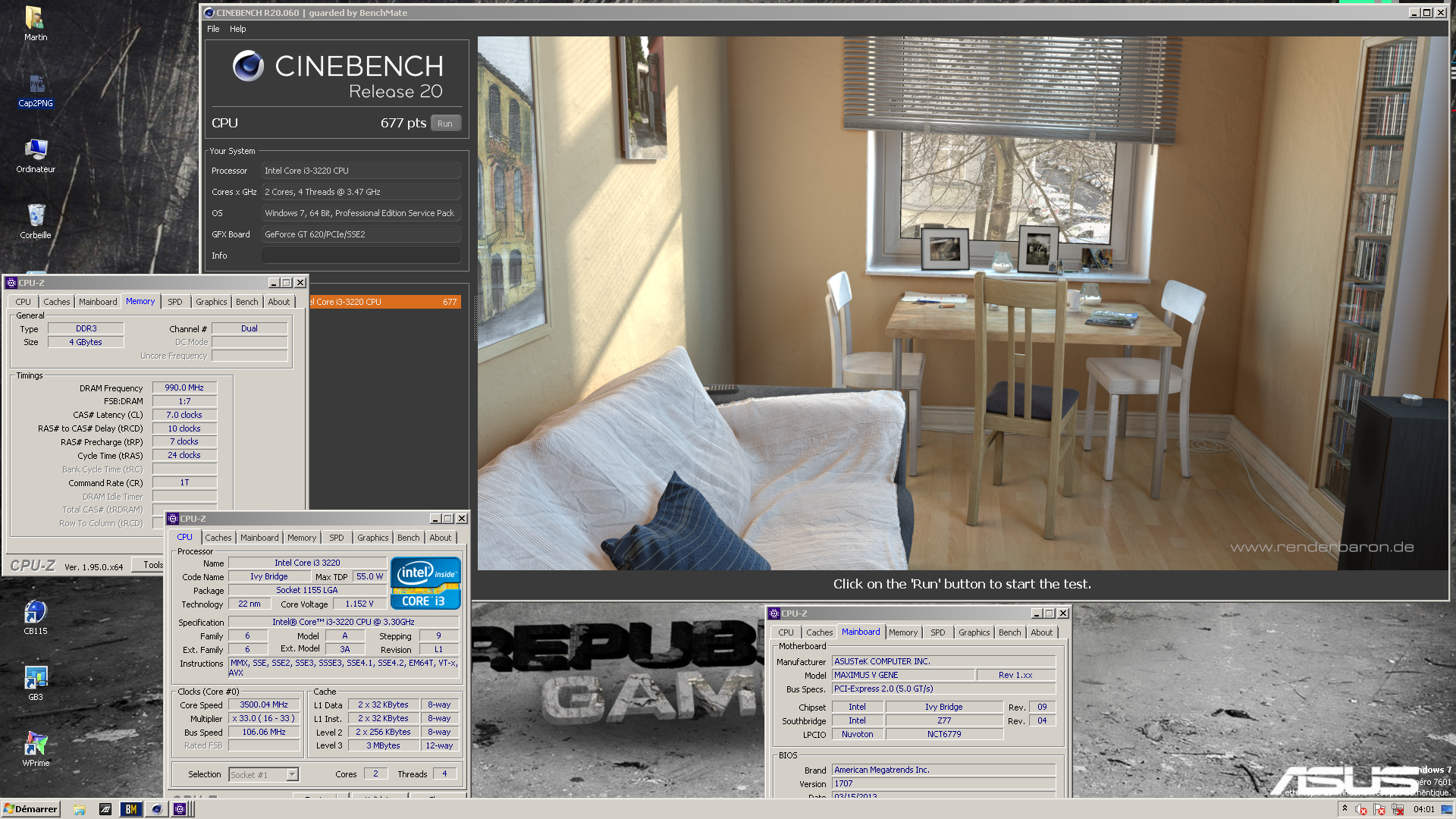Click the 04:01 taskbar clock
Viewport: 1456px width, 819px height.
(1424, 809)
